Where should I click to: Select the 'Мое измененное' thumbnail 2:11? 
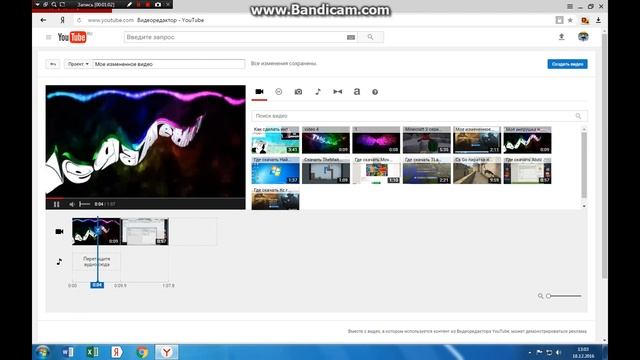pyautogui.click(x=477, y=140)
